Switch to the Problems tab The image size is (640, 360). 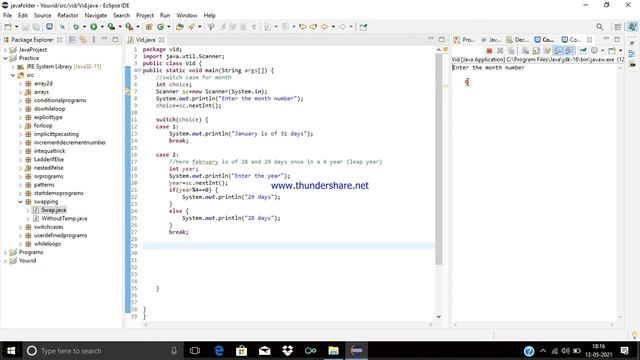[x=464, y=40]
